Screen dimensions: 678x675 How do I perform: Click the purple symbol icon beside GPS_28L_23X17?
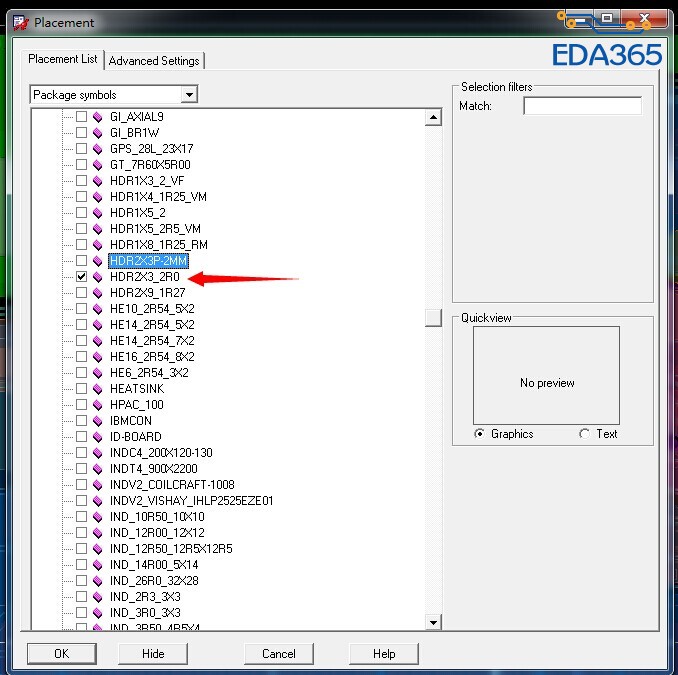[x=98, y=149]
